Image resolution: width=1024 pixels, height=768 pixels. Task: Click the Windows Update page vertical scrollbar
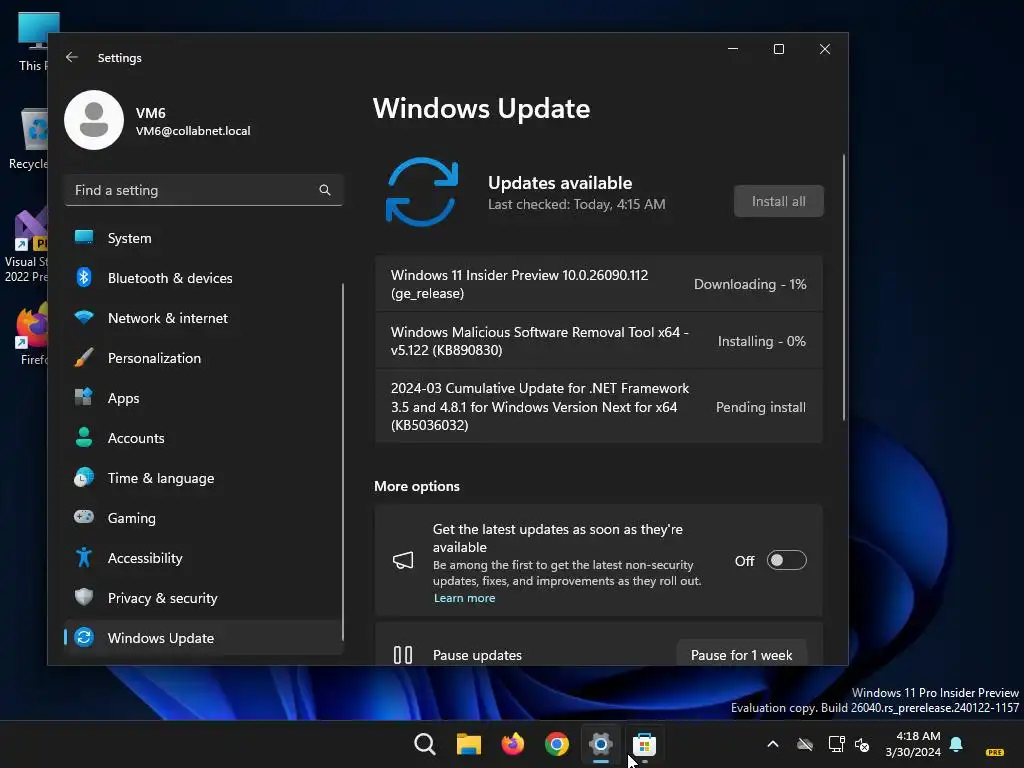tap(843, 287)
